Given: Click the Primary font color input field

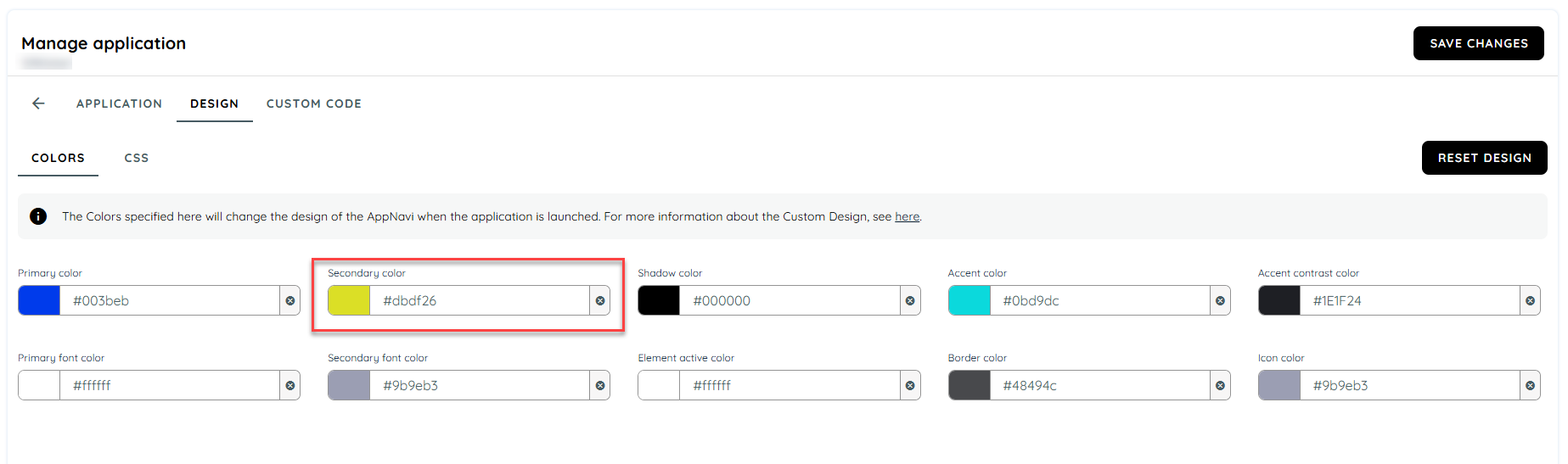Looking at the screenshot, I should [x=170, y=385].
